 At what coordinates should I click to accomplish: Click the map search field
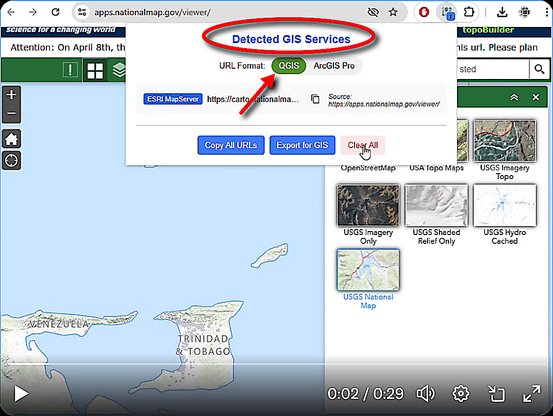click(492, 69)
